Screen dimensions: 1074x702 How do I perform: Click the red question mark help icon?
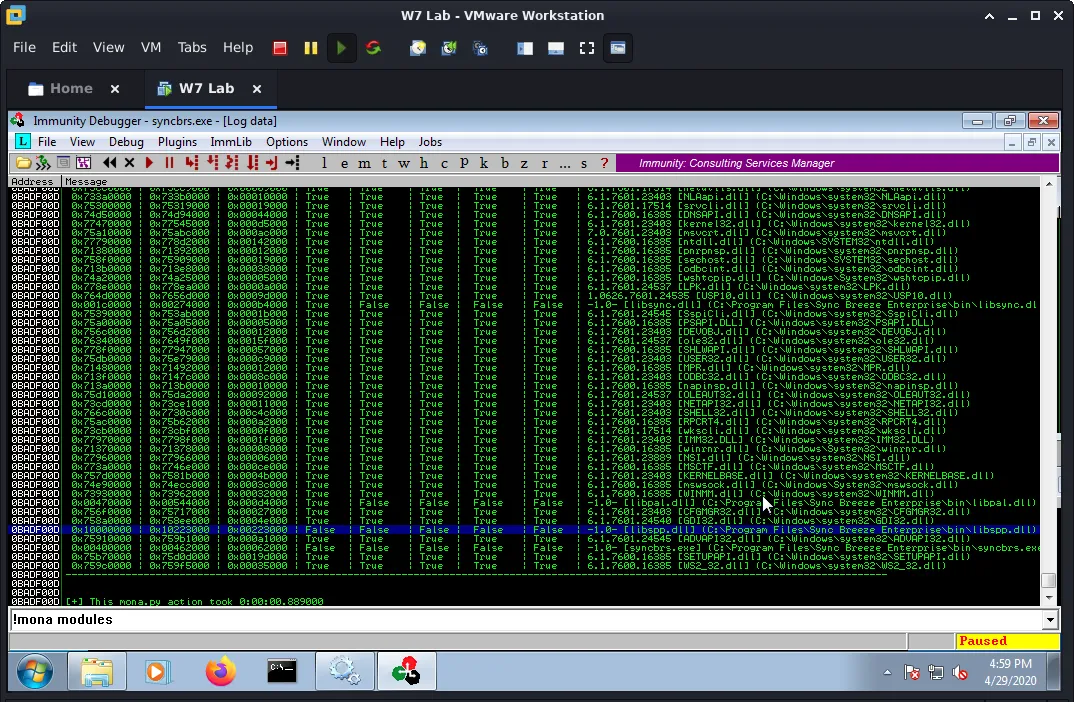pyautogui.click(x=603, y=163)
